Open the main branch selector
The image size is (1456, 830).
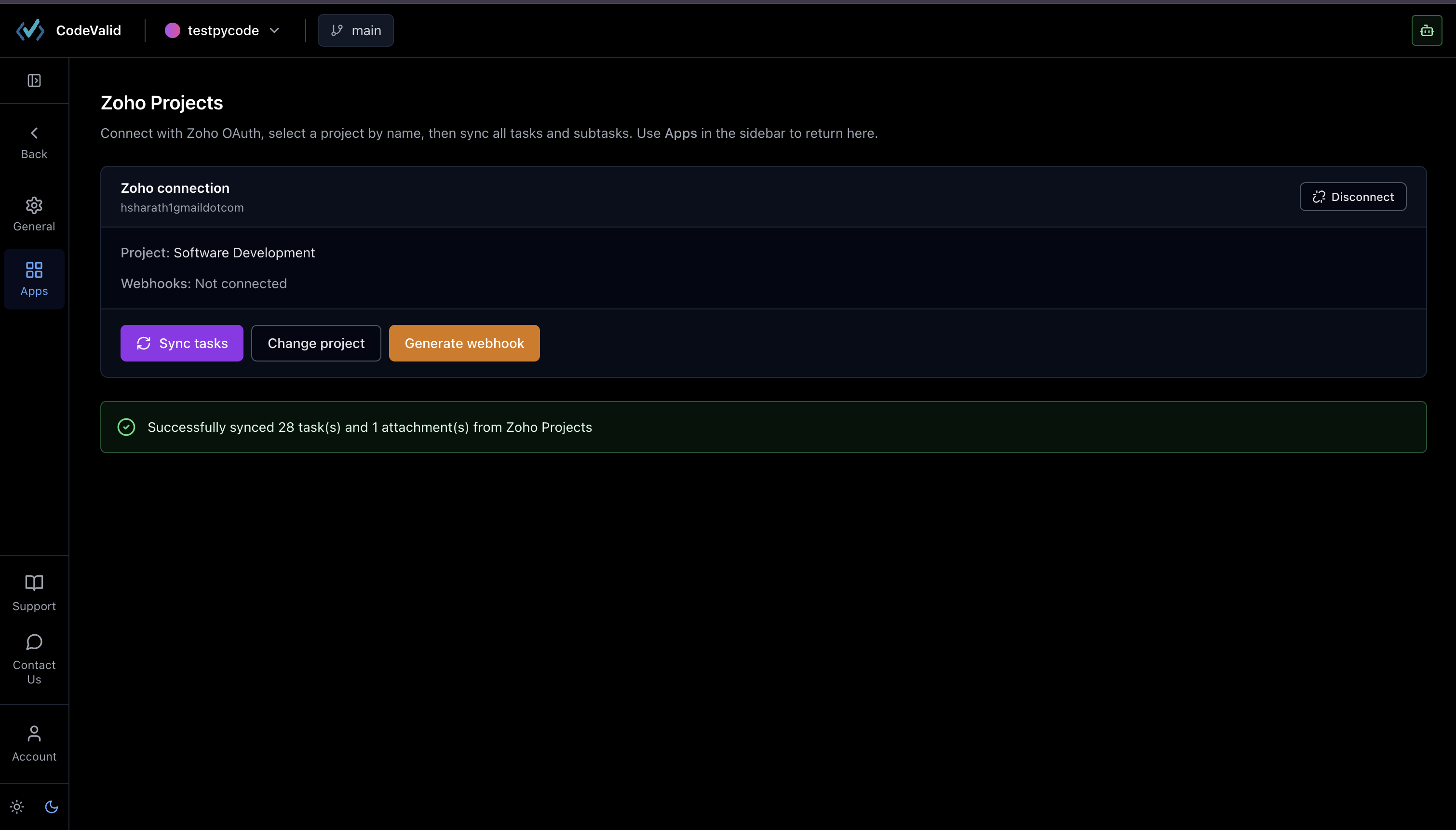(356, 30)
